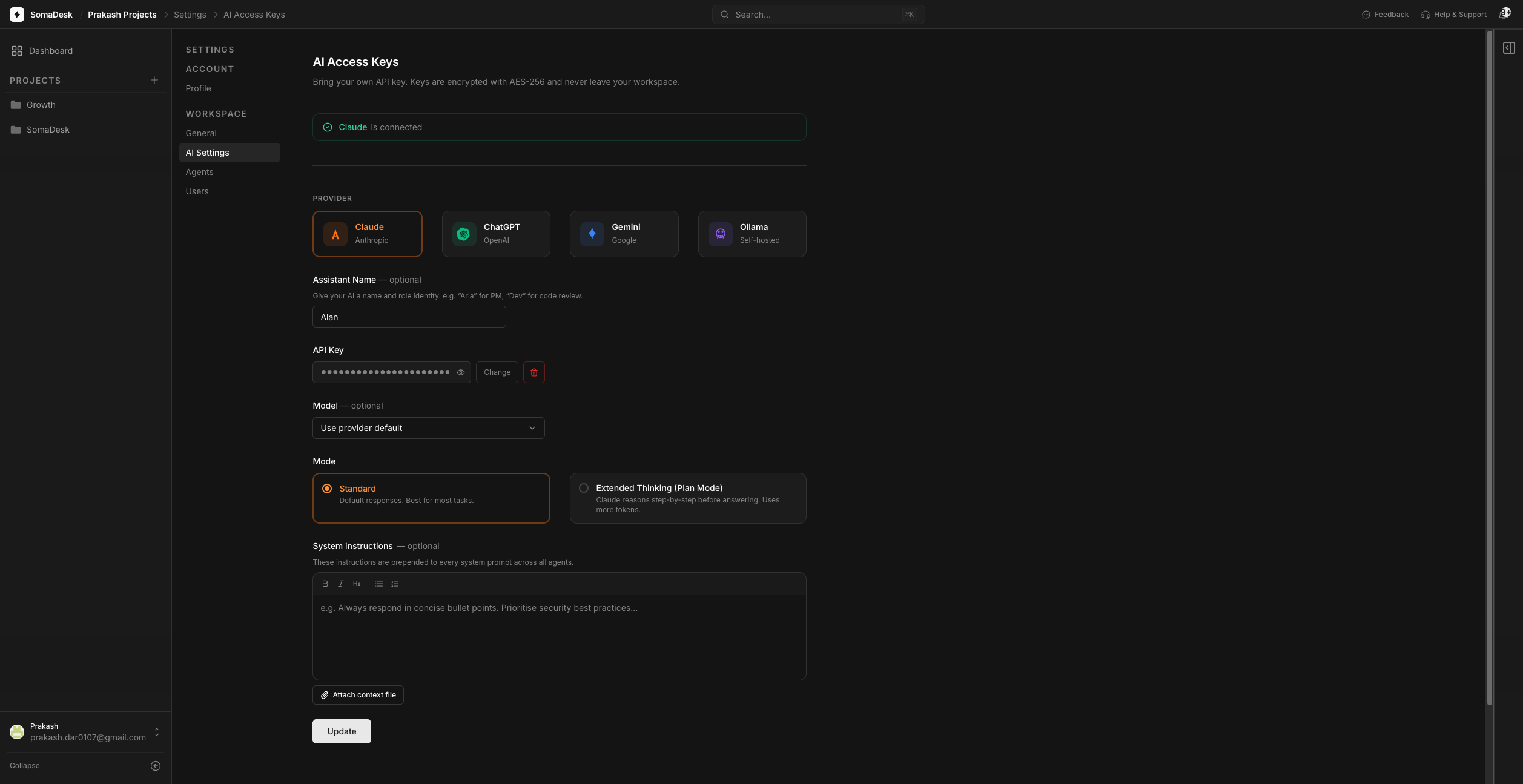Screen dimensions: 1523x784
Task: Open the Model dropdown (Use provider default)
Action: pyautogui.click(x=429, y=428)
